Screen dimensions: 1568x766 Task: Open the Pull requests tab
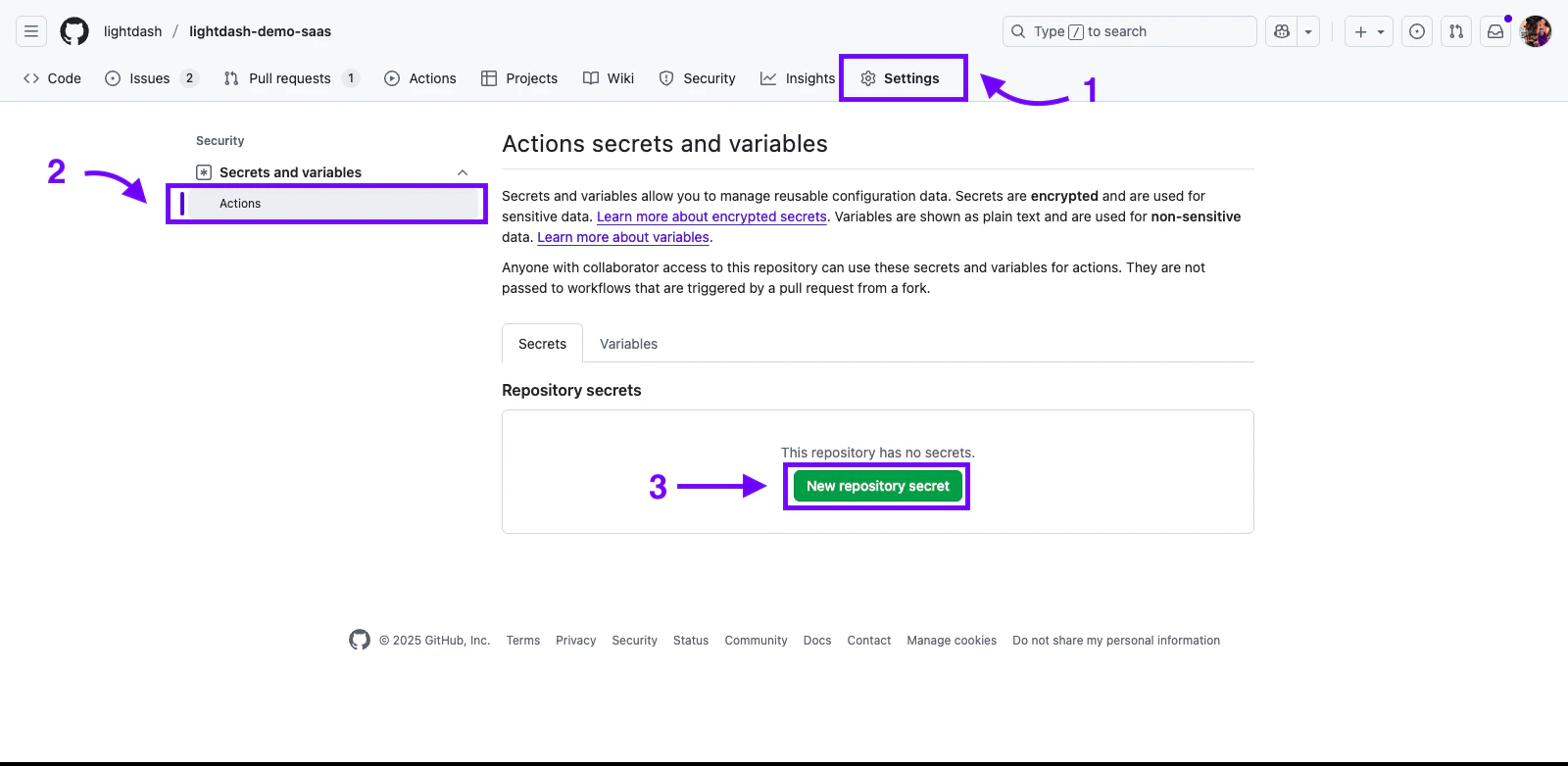[x=292, y=78]
